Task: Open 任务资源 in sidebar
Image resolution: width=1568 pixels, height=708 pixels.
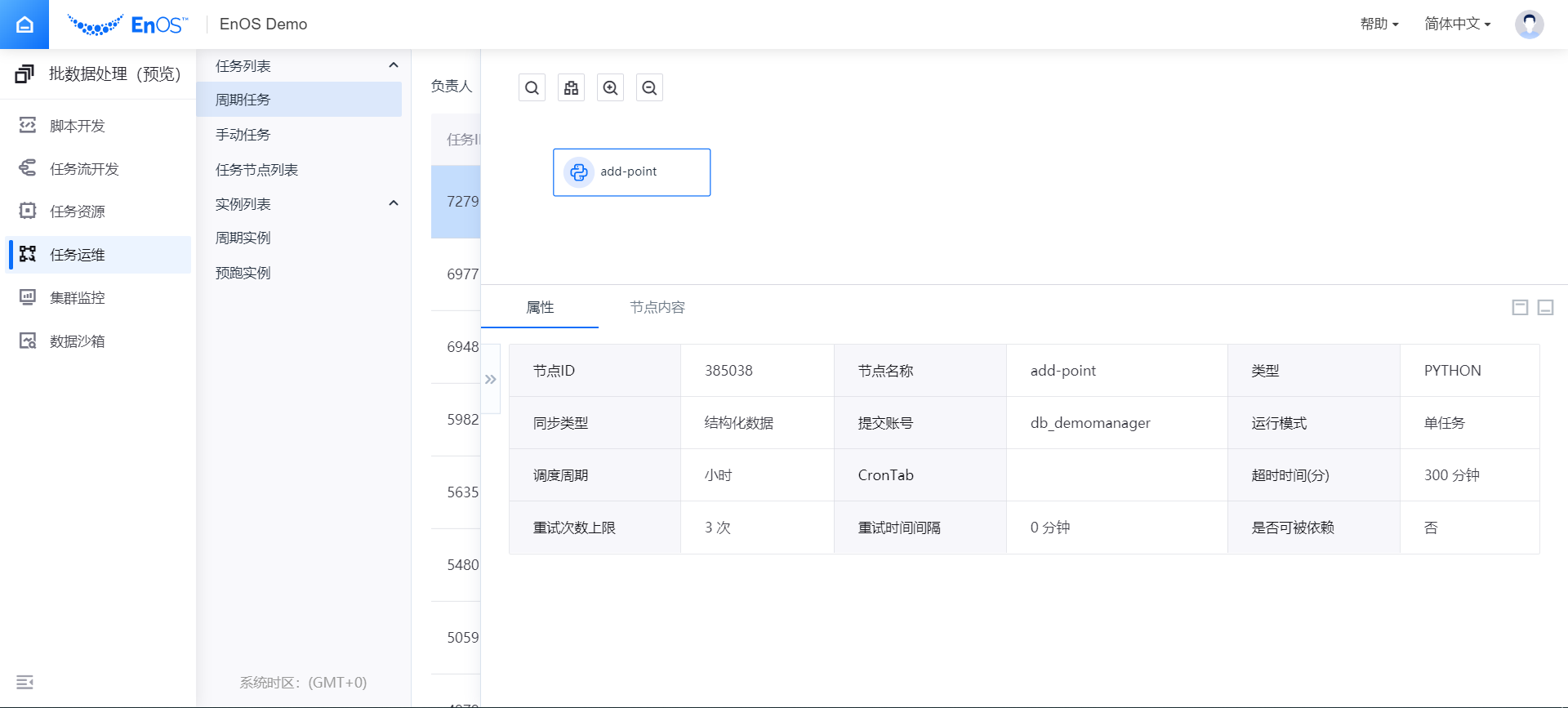Action: pos(98,212)
